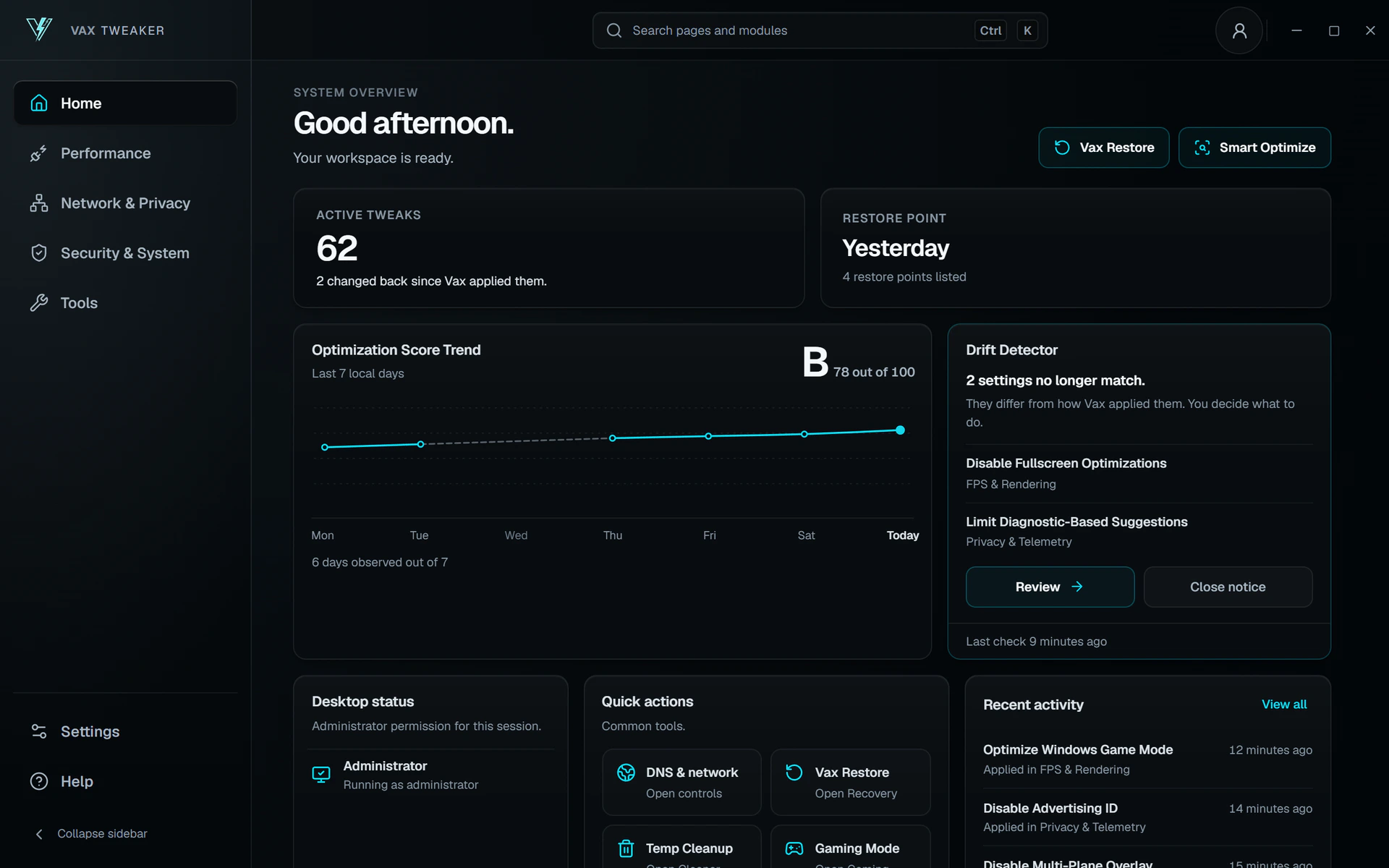
Task: Click the Temp Cleanup trash icon
Action: coord(626,848)
